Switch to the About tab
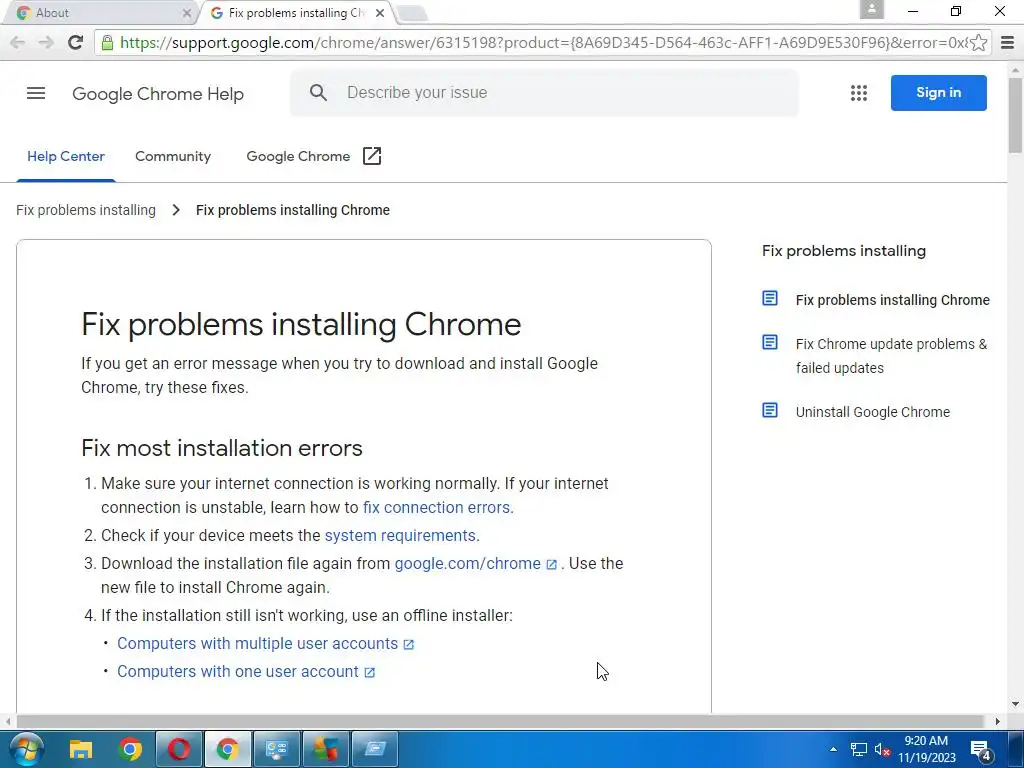The width and height of the screenshot is (1024, 768). 100,12
